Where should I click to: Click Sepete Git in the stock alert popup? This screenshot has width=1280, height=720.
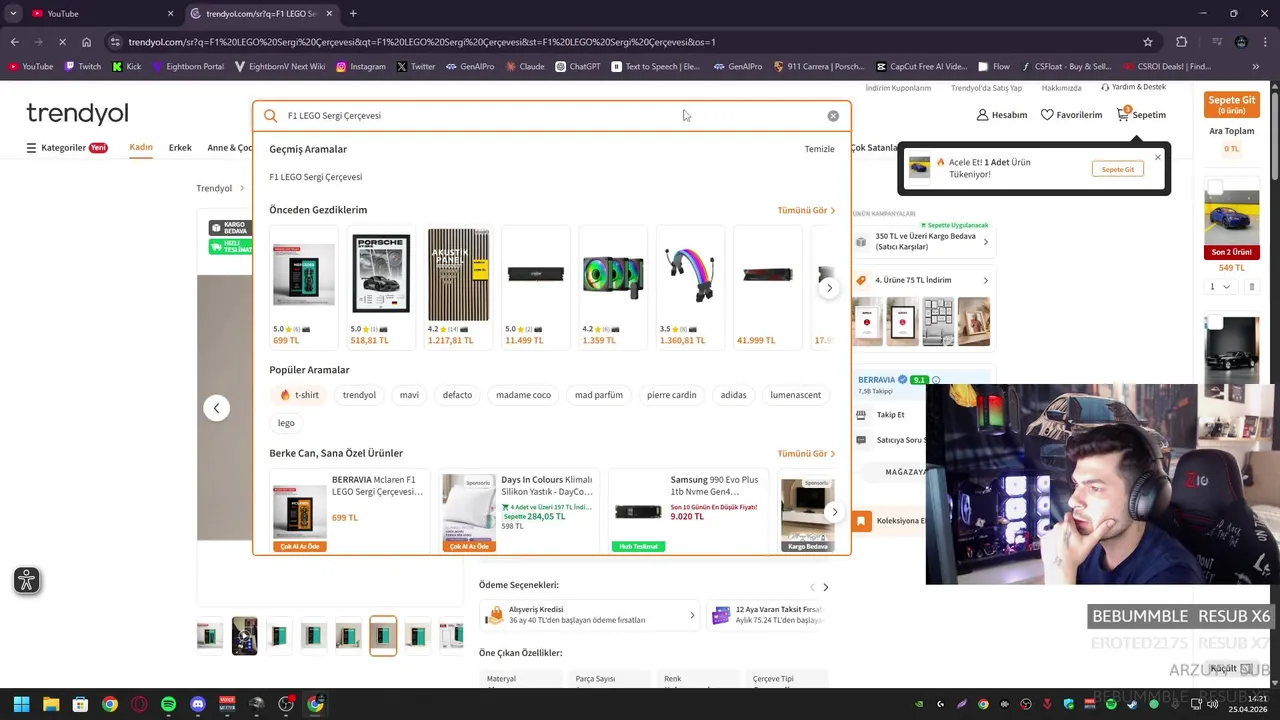point(1117,169)
